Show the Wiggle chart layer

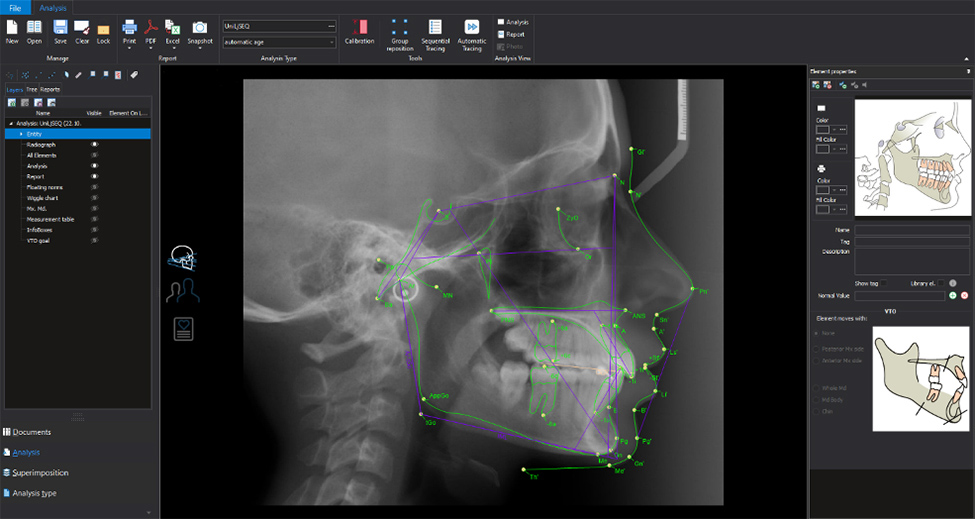(x=95, y=197)
